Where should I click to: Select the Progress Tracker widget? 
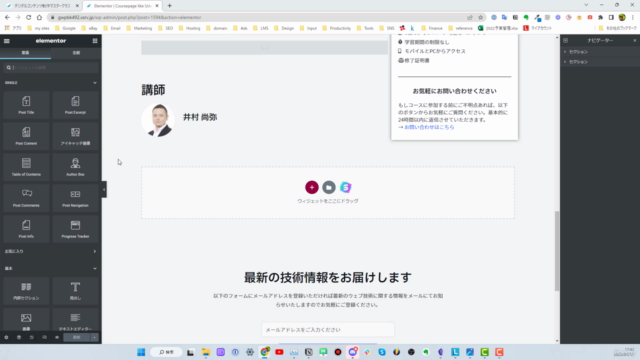click(75, 229)
